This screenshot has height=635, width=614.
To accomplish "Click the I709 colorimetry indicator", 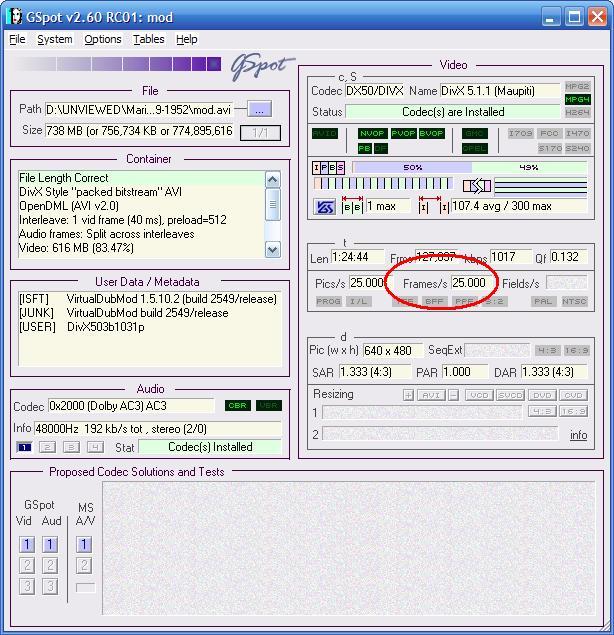I will [x=521, y=133].
